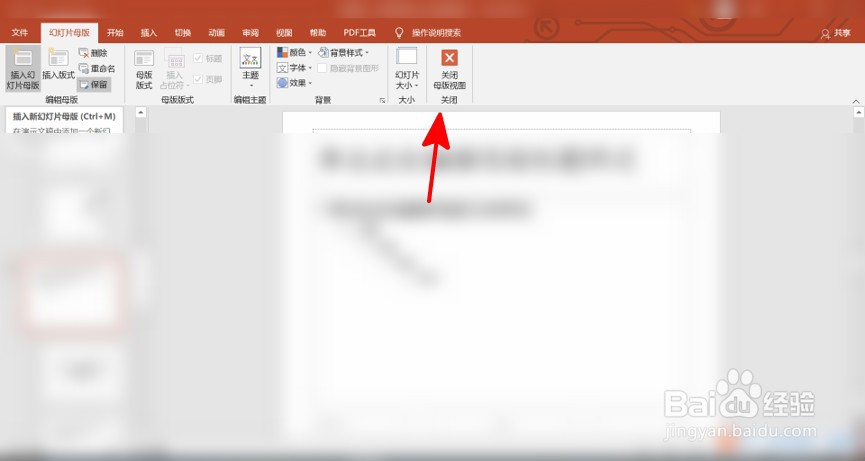Switch to the Review (审阅) tab
865x461 pixels.
pos(250,33)
